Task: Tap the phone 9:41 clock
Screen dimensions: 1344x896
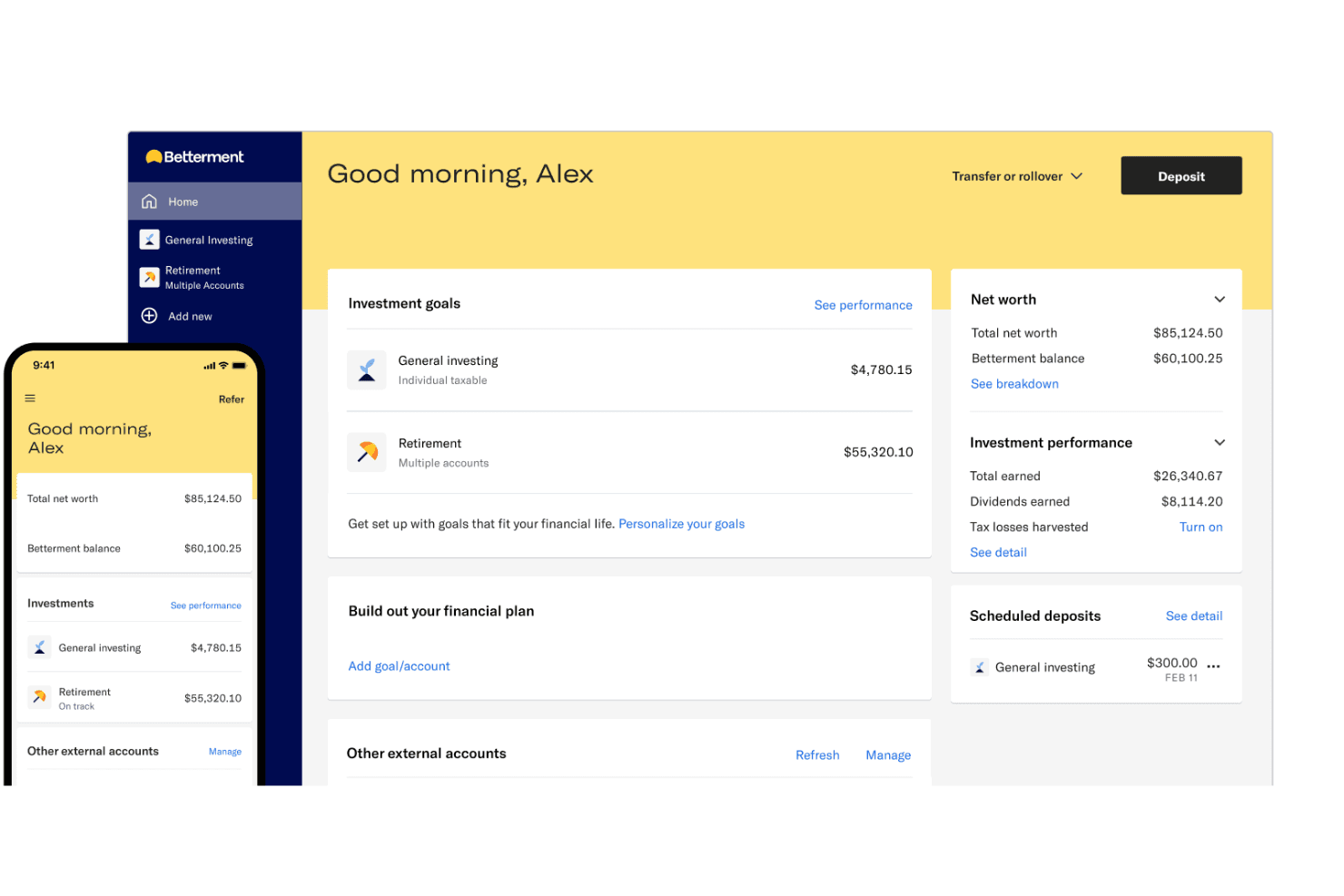Action: point(44,365)
